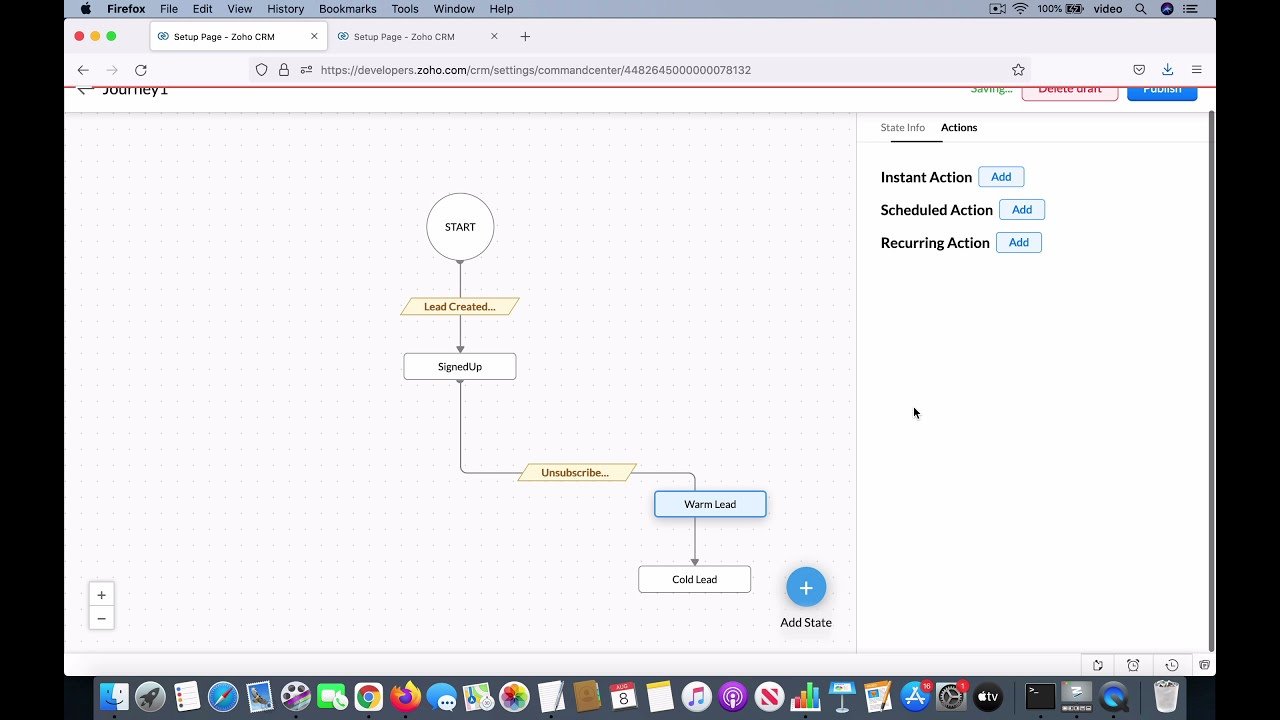Close the second Setup Page tab
The width and height of the screenshot is (1280, 720).
(494, 37)
